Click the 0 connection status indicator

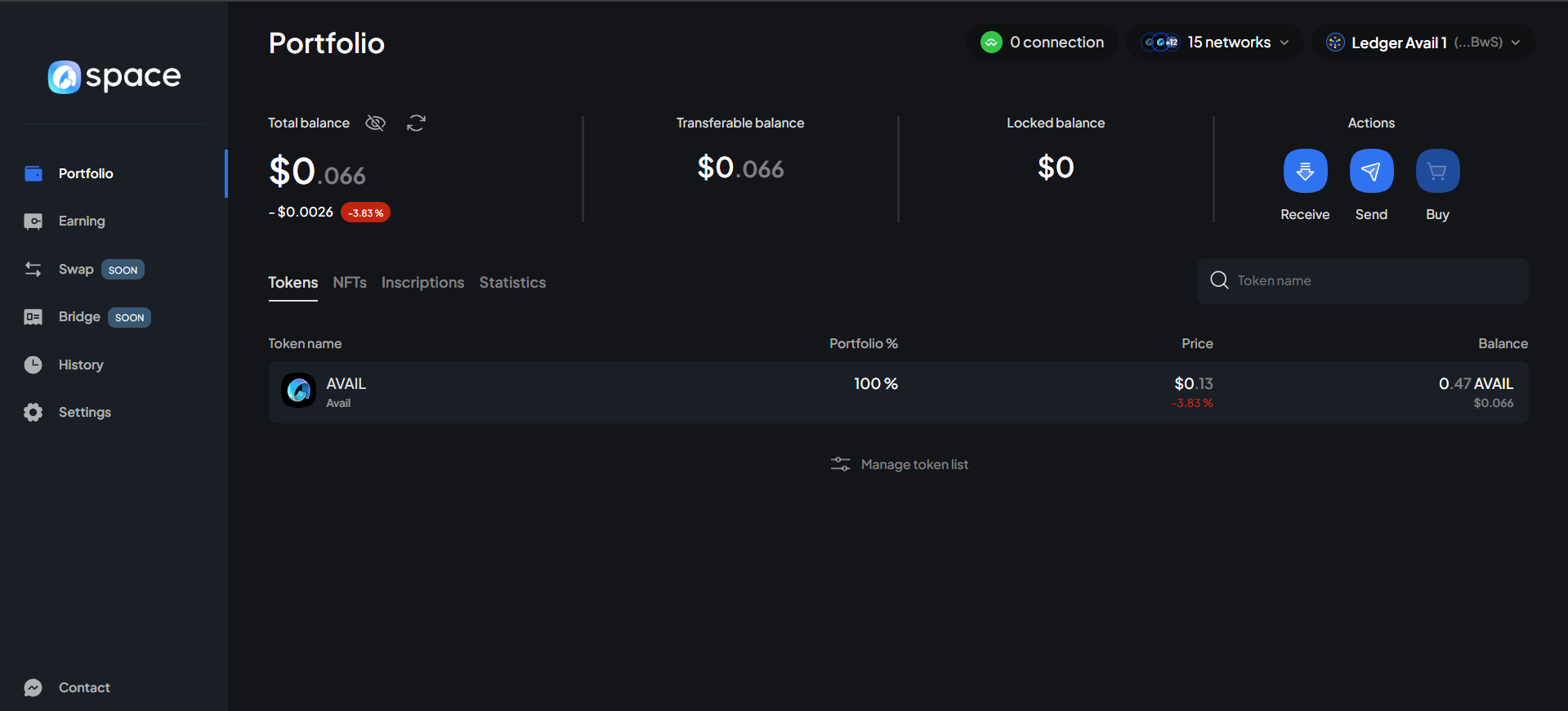(x=1043, y=42)
